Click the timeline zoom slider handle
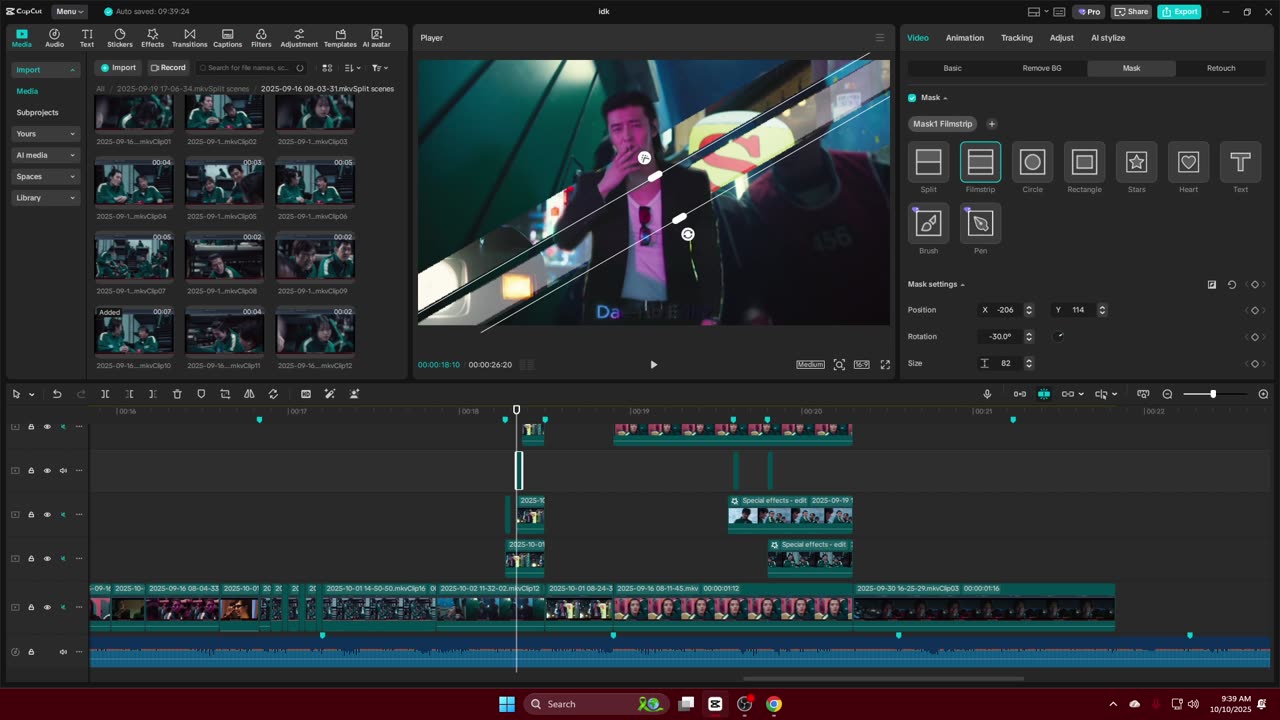Screen dimensions: 1280x720 coord(1213,394)
